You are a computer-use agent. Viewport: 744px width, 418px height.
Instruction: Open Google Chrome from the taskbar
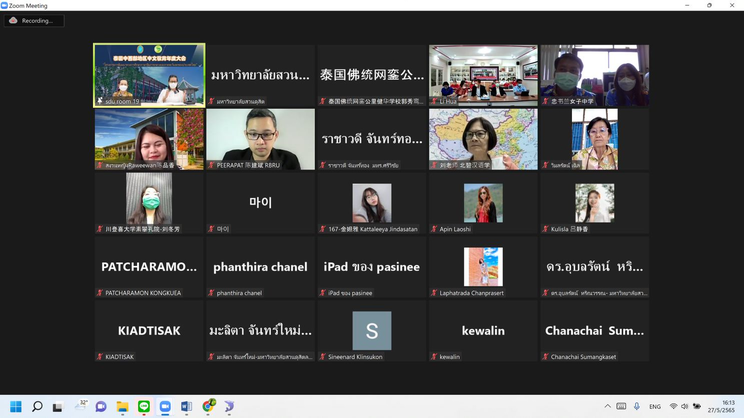coord(208,407)
